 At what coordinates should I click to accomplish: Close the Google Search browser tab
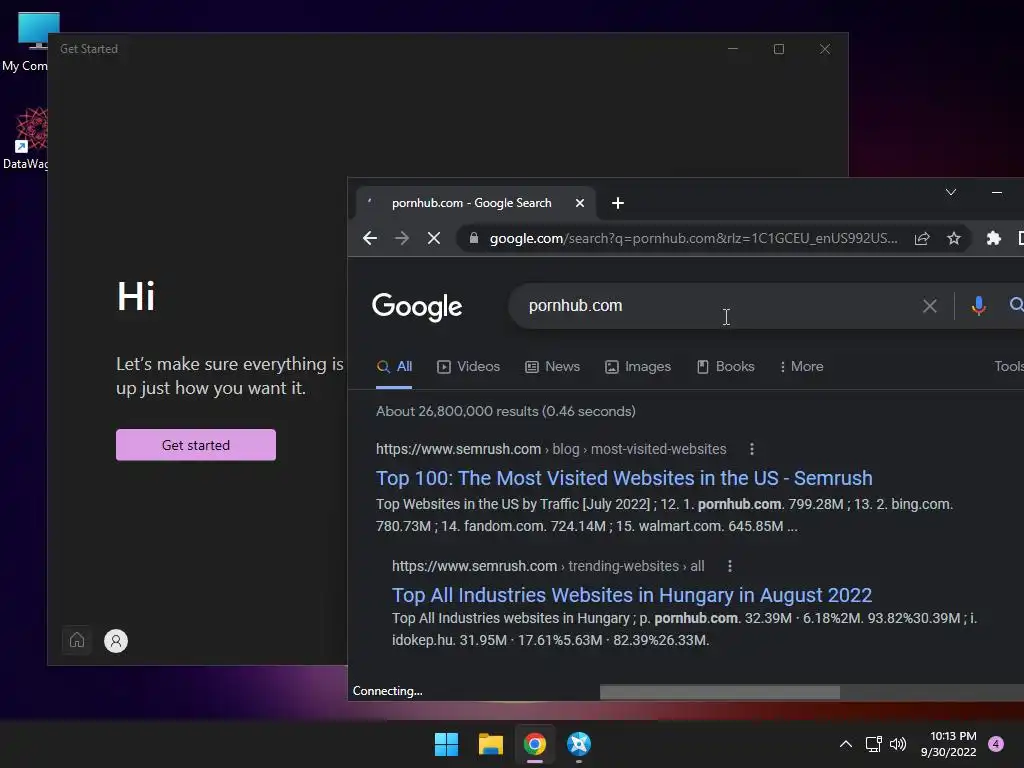[579, 203]
